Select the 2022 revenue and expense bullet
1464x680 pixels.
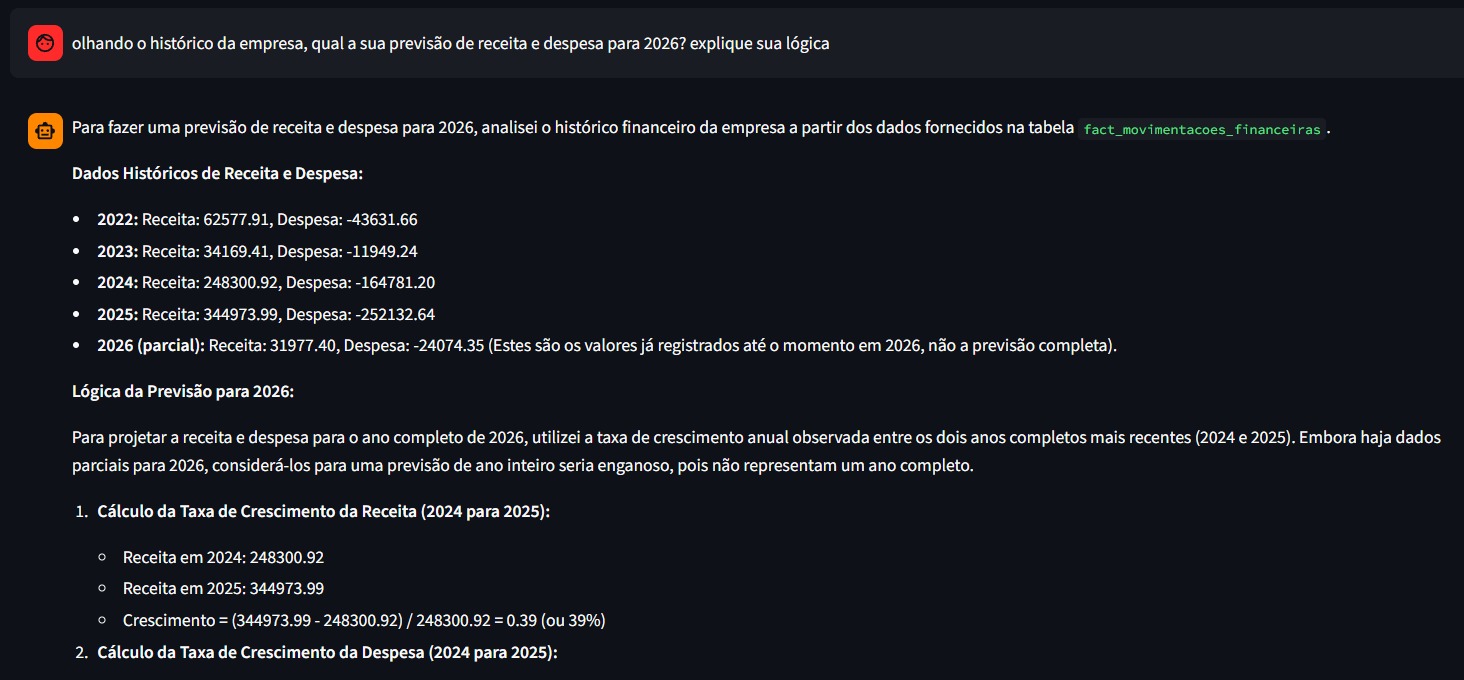[x=257, y=219]
